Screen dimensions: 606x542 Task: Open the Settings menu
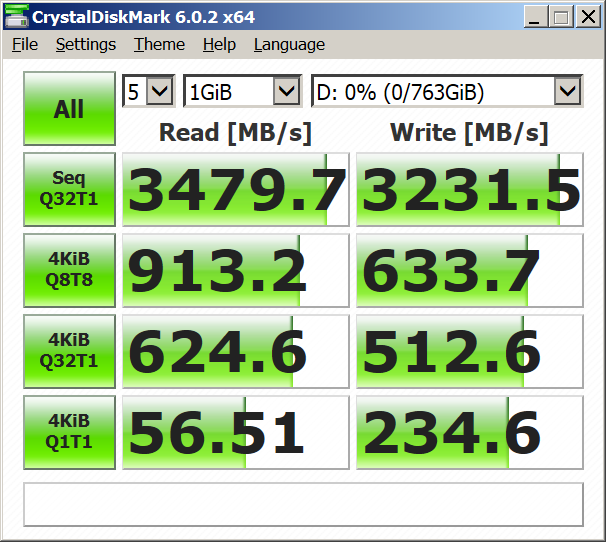pyautogui.click(x=86, y=45)
